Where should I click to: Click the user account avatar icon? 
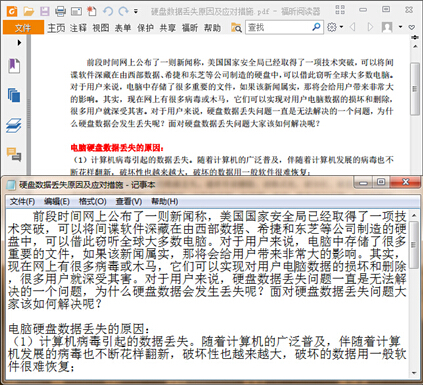[x=387, y=27]
